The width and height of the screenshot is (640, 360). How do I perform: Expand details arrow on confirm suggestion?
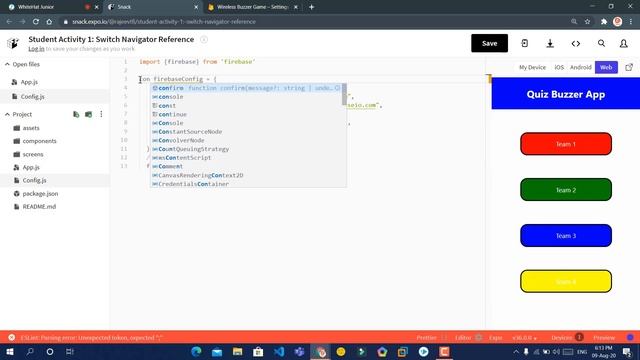coord(337,88)
